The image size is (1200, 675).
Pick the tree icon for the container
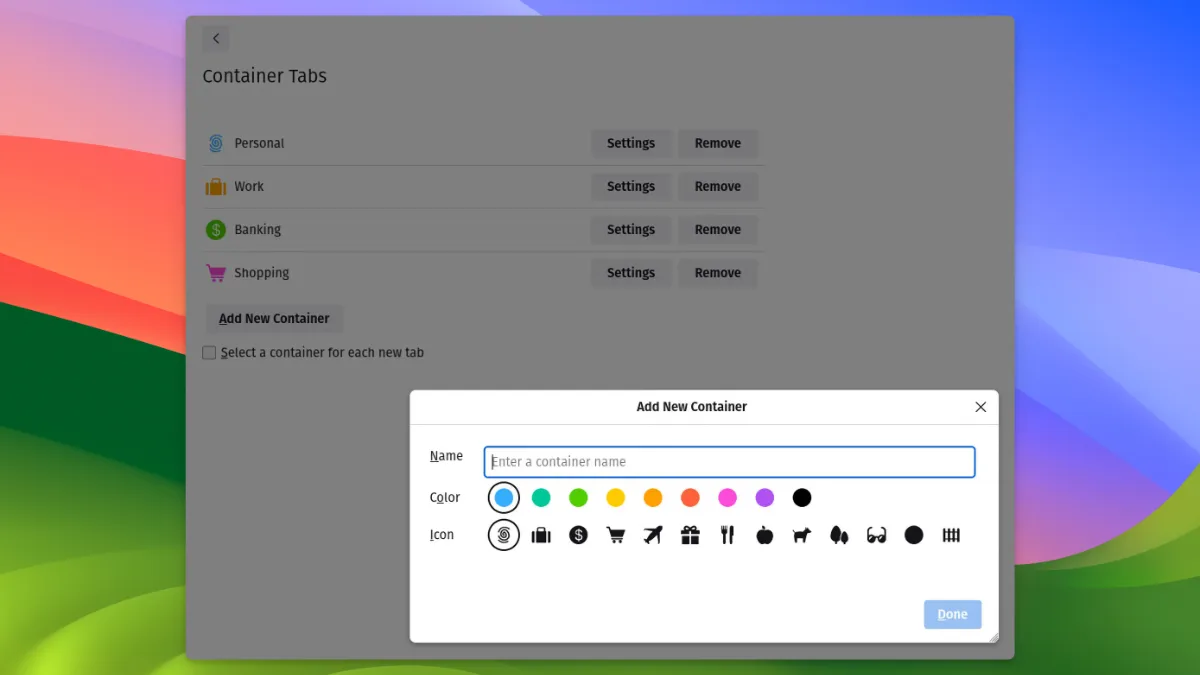[x=839, y=535]
